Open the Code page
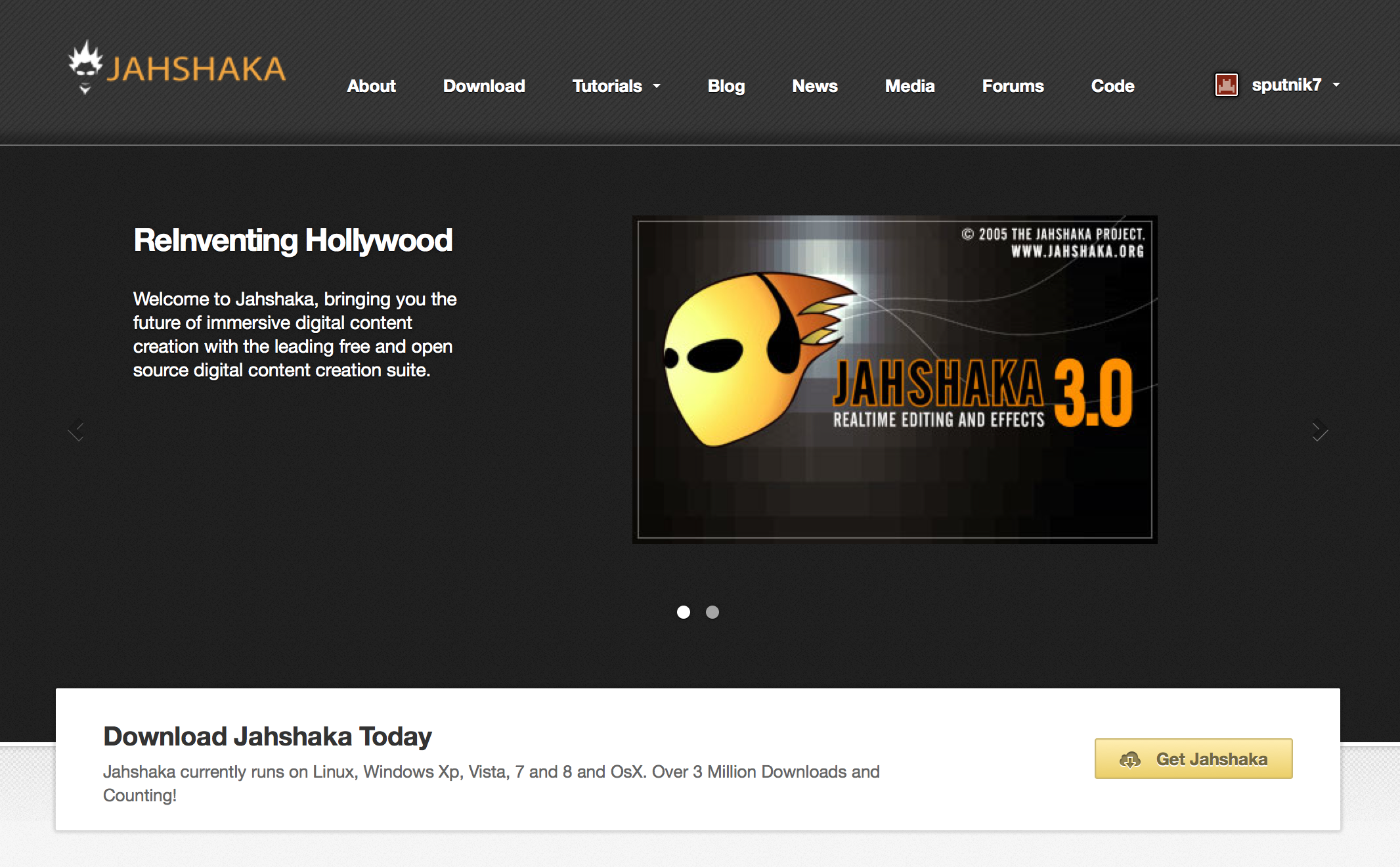The image size is (1400, 867). coord(1112,86)
